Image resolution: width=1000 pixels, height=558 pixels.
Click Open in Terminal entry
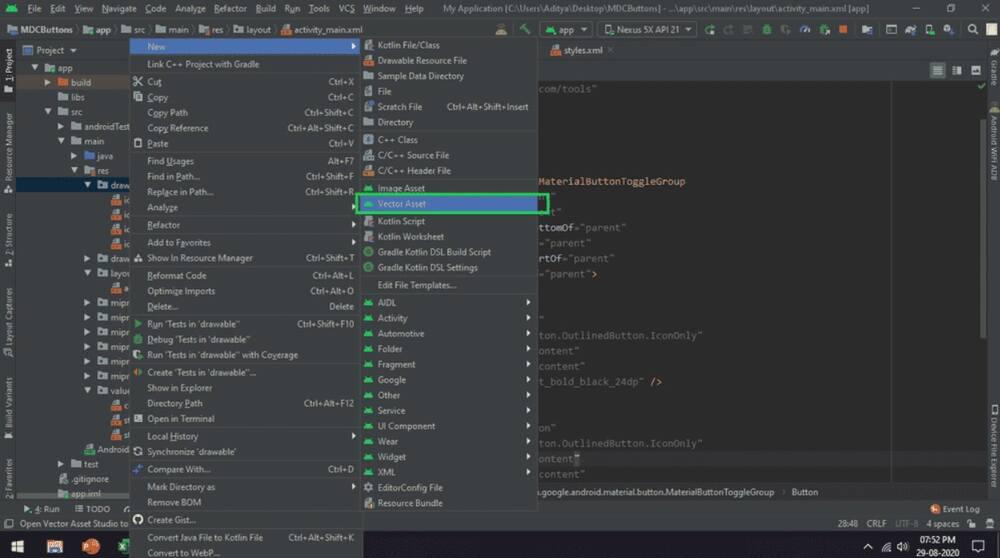(x=245, y=419)
